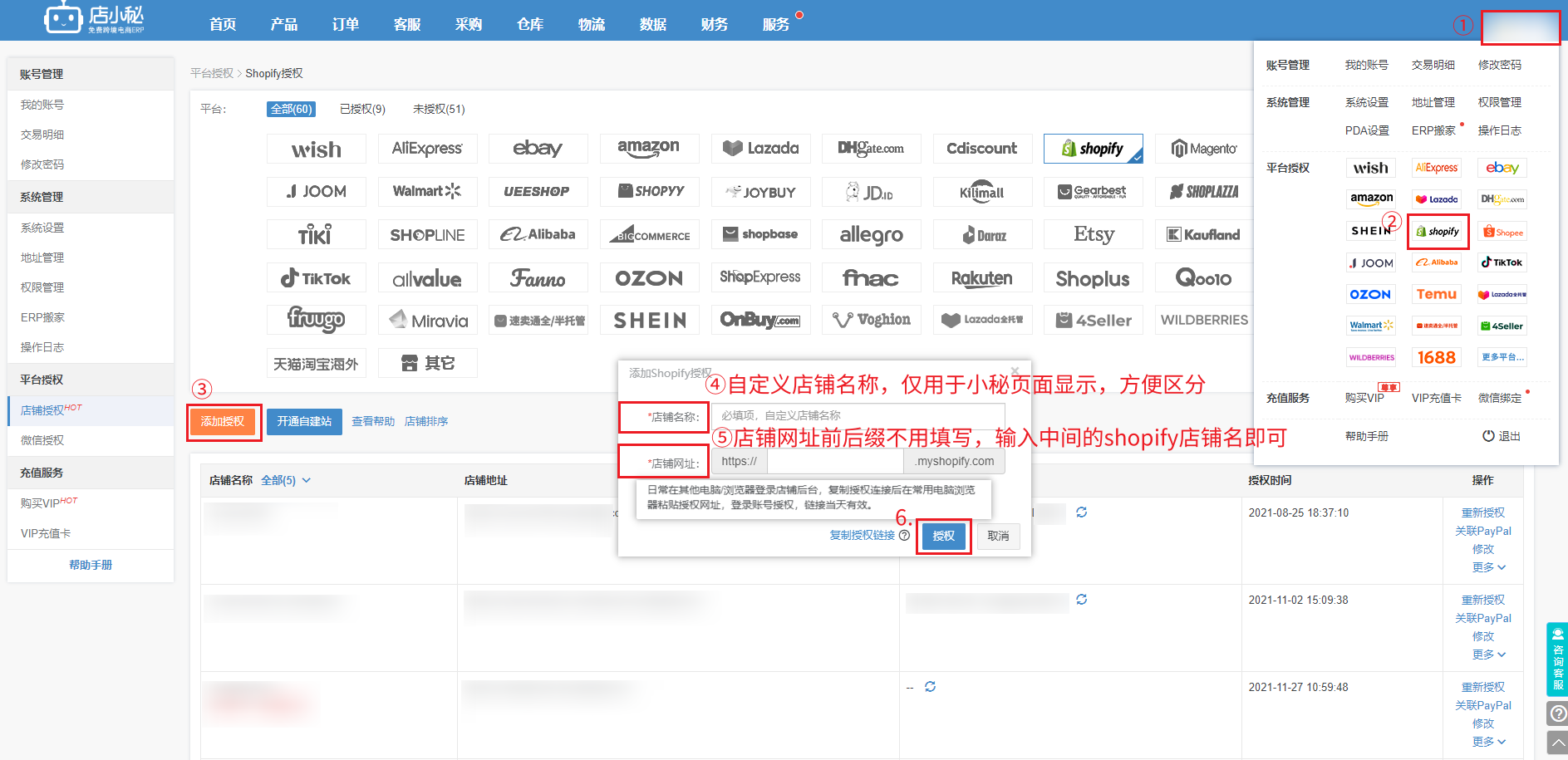Expand 更多 for the 2021-11-02 store row
Image resolution: width=1568 pixels, height=760 pixels.
pyautogui.click(x=1488, y=655)
